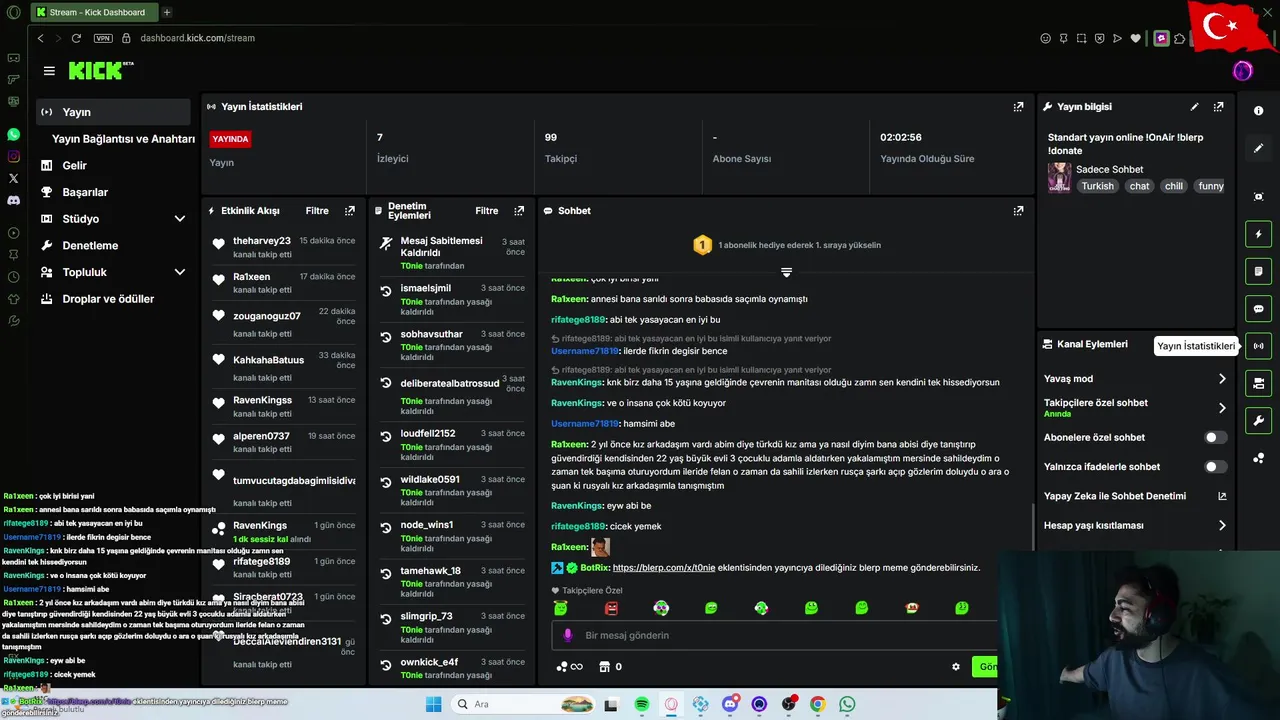This screenshot has width=1280, height=720.
Task: Pop out the Denetim Eylemleri panel
Action: tap(519, 211)
